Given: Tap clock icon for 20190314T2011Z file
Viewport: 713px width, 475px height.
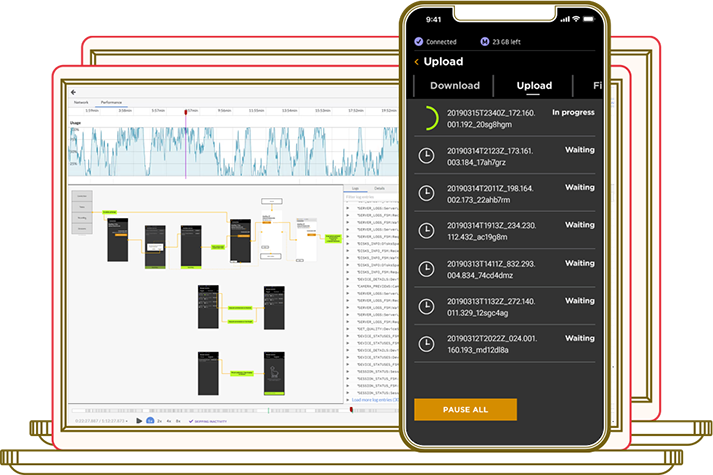Looking at the screenshot, I should [x=426, y=193].
